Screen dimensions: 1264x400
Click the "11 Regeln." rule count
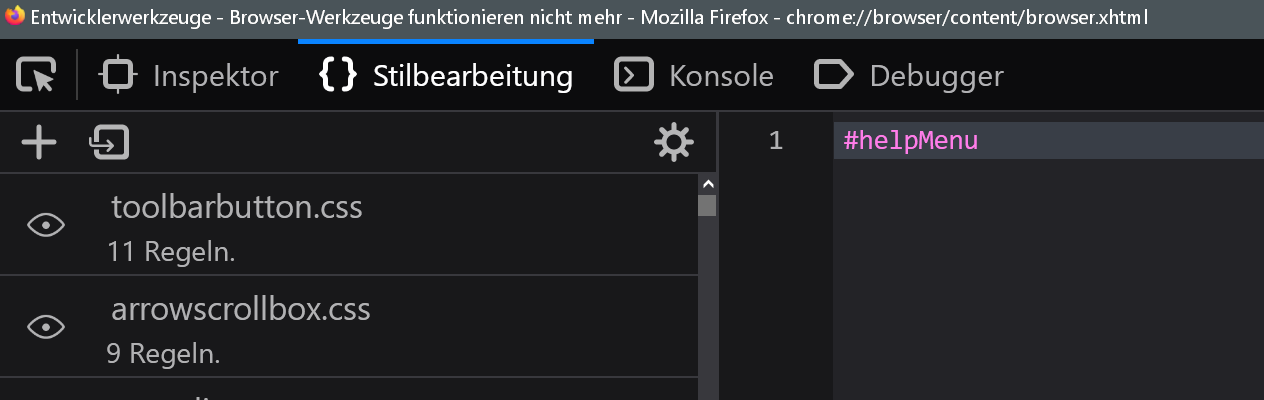(x=171, y=252)
